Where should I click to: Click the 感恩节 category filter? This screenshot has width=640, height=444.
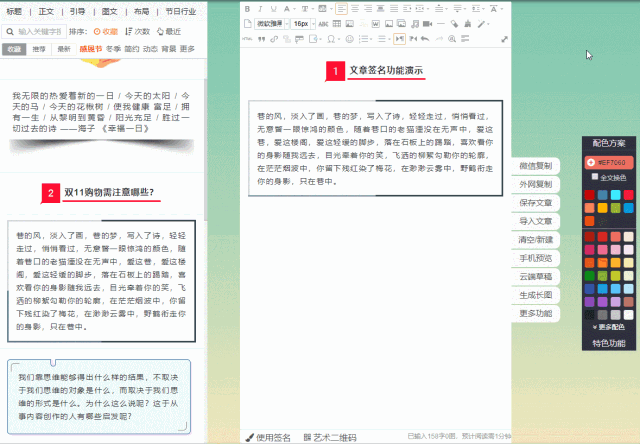click(91, 49)
